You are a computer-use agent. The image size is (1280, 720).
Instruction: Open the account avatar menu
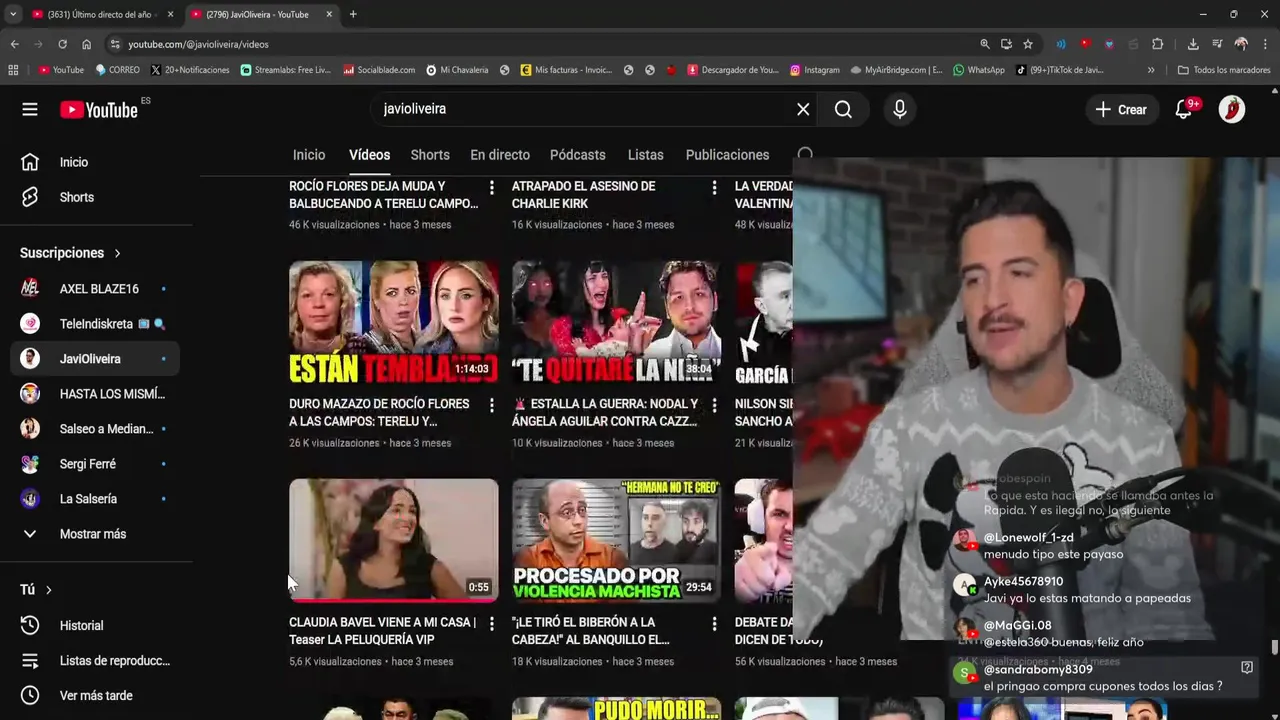[1232, 109]
